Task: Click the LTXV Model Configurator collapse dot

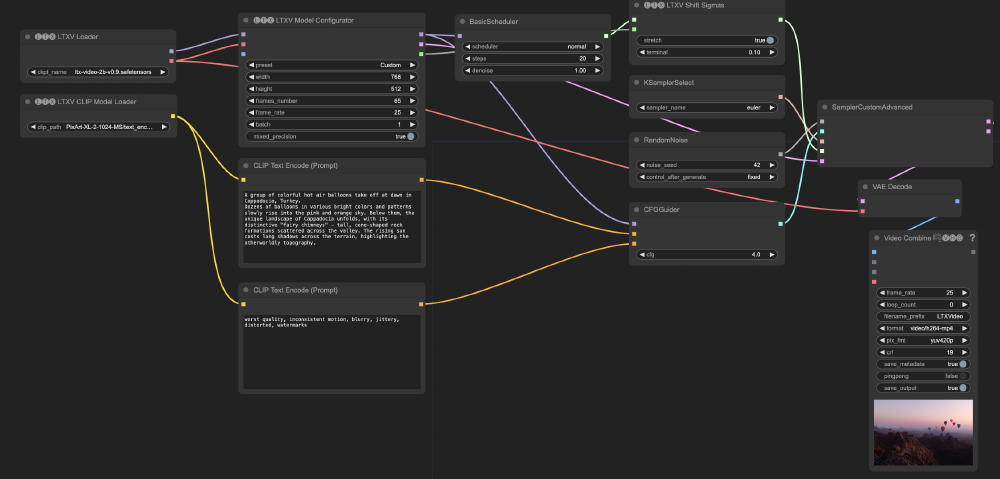Action: 246,20
